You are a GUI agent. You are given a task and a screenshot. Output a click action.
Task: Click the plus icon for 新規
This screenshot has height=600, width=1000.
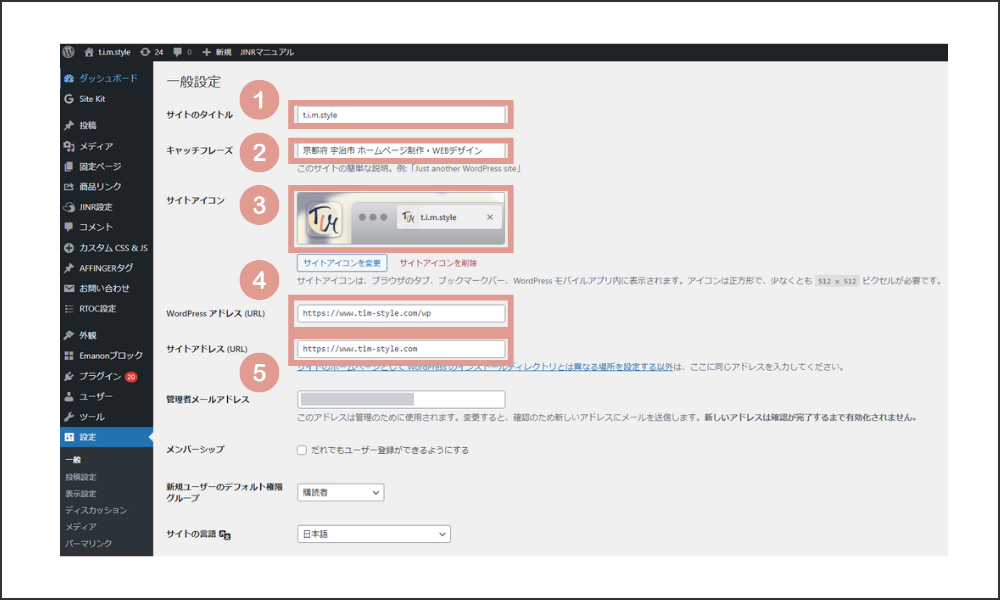coord(206,52)
